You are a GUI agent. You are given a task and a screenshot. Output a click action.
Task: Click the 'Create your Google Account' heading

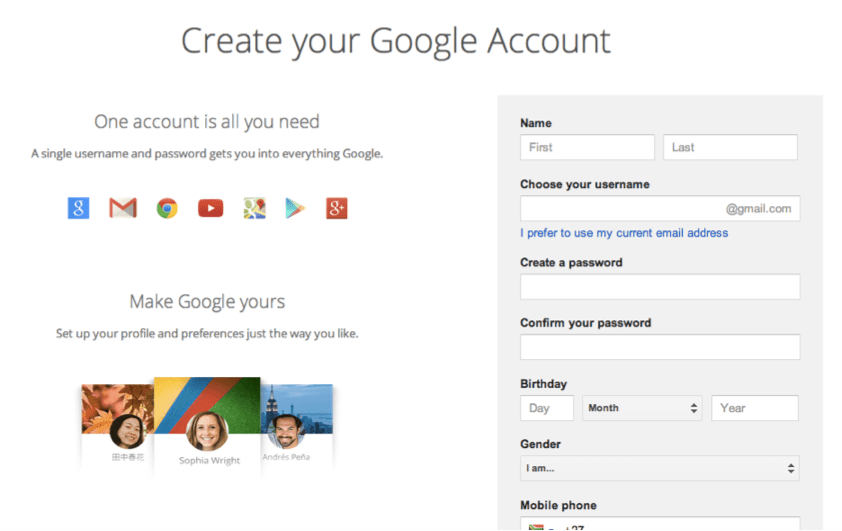point(396,41)
